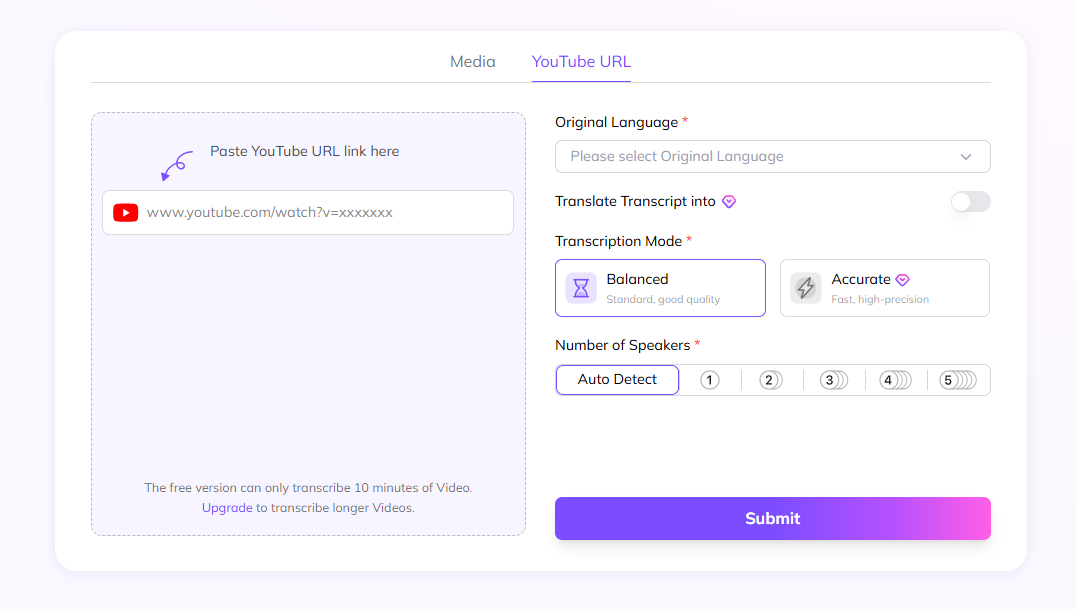Pick speaker count 2
The image size is (1076, 609).
(770, 380)
